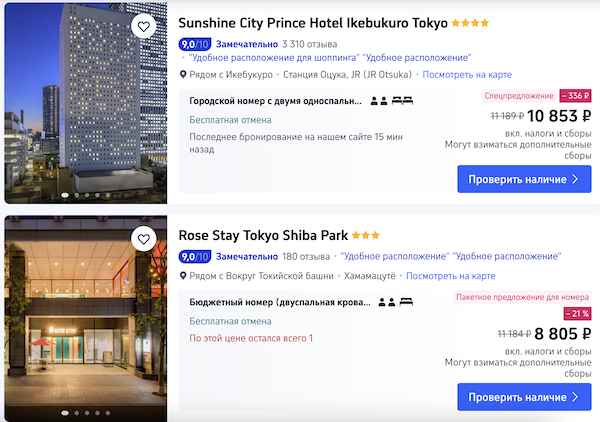This screenshot has width=600, height=422.
Task: Save Sunshine City Prince Hotel to favorites
Action: 144,27
